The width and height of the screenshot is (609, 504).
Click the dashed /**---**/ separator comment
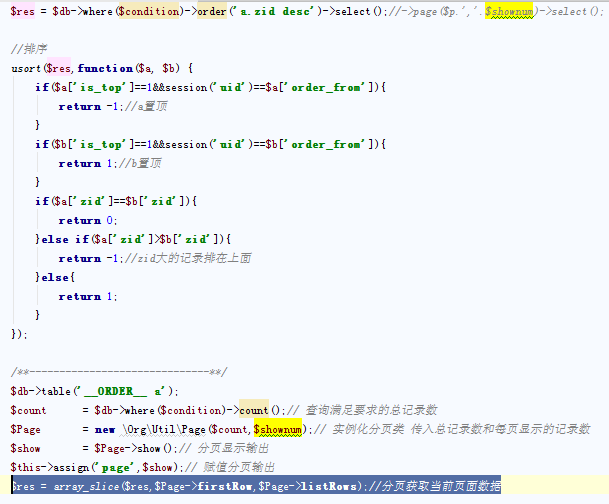118,372
